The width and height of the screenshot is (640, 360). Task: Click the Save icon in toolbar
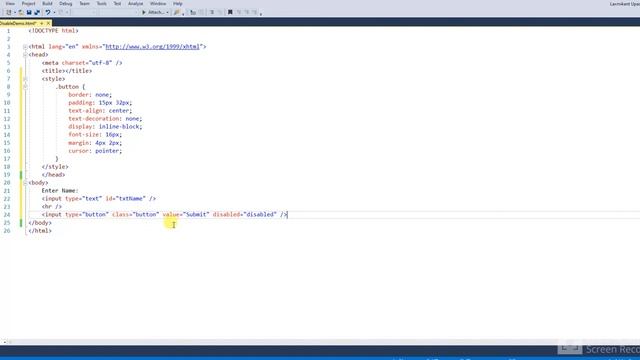click(x=29, y=12)
